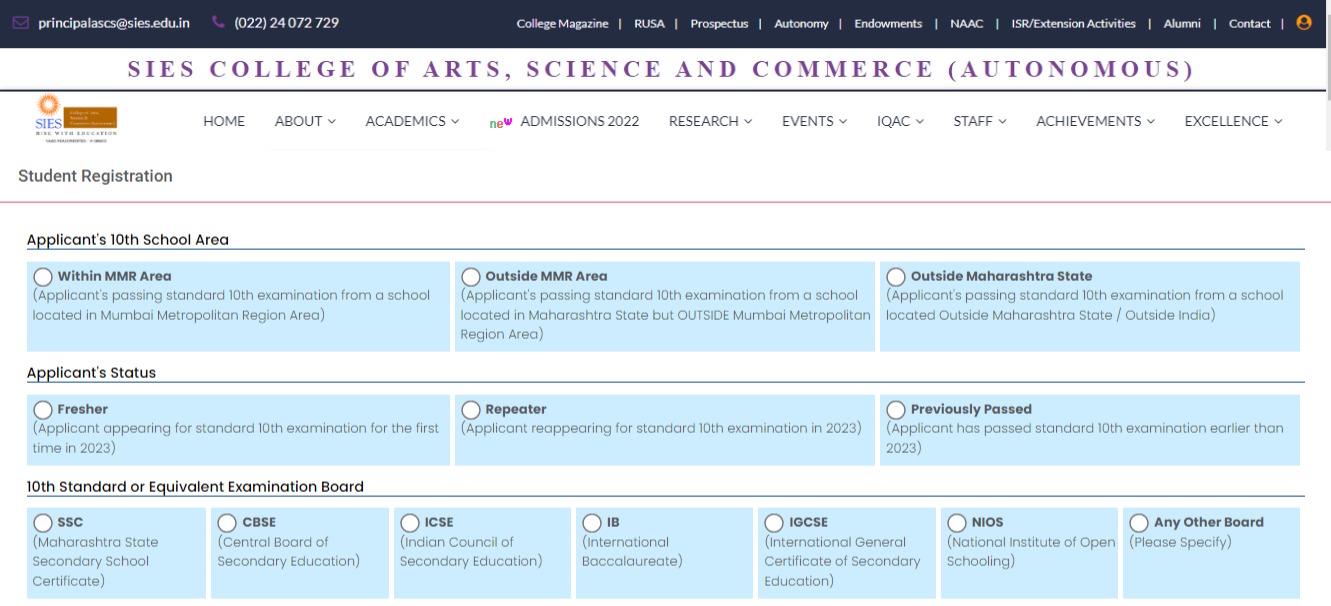Choose Previously Passed applicant status
The width and height of the screenshot is (1331, 606).
pos(896,410)
